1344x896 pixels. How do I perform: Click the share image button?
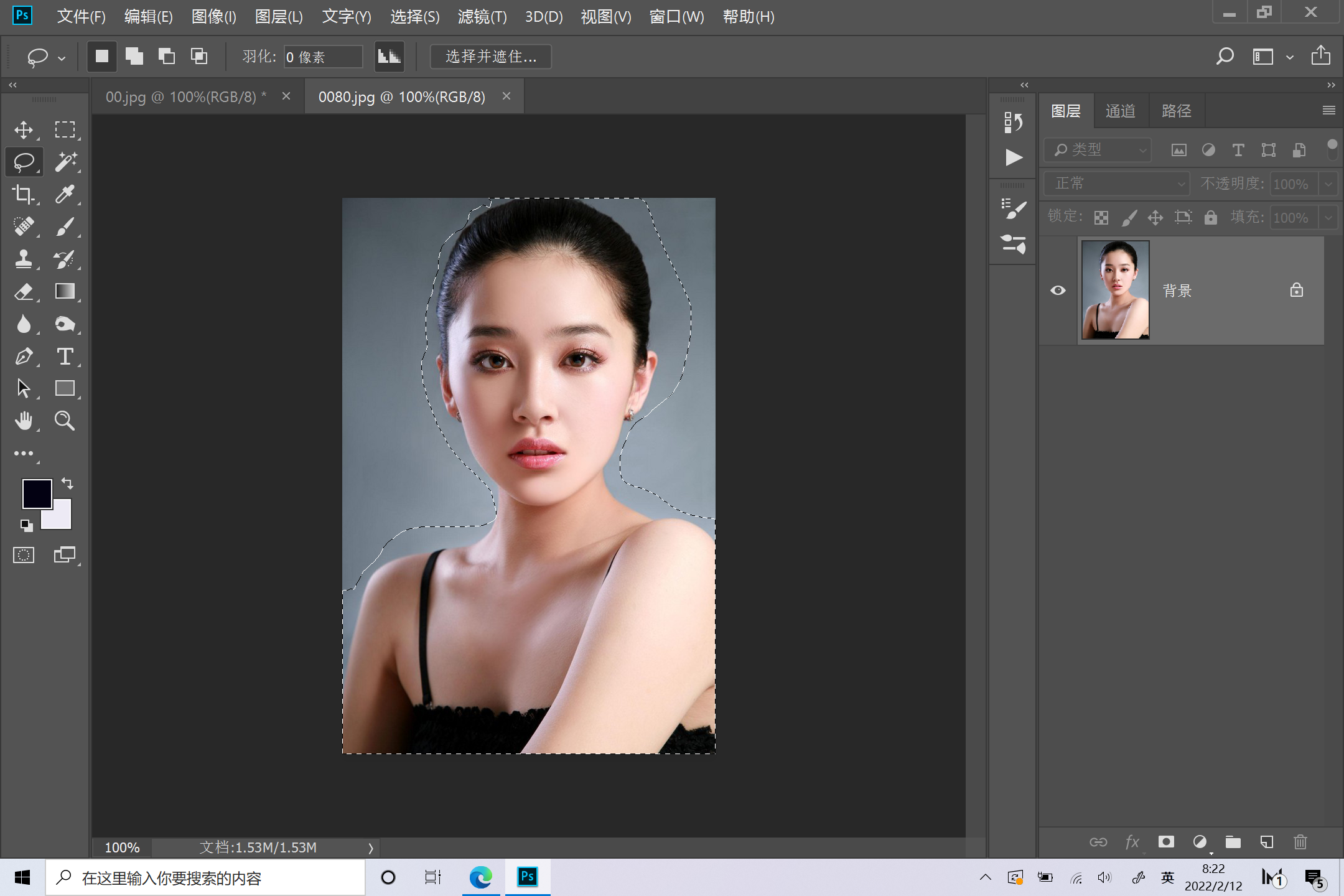(x=1320, y=55)
